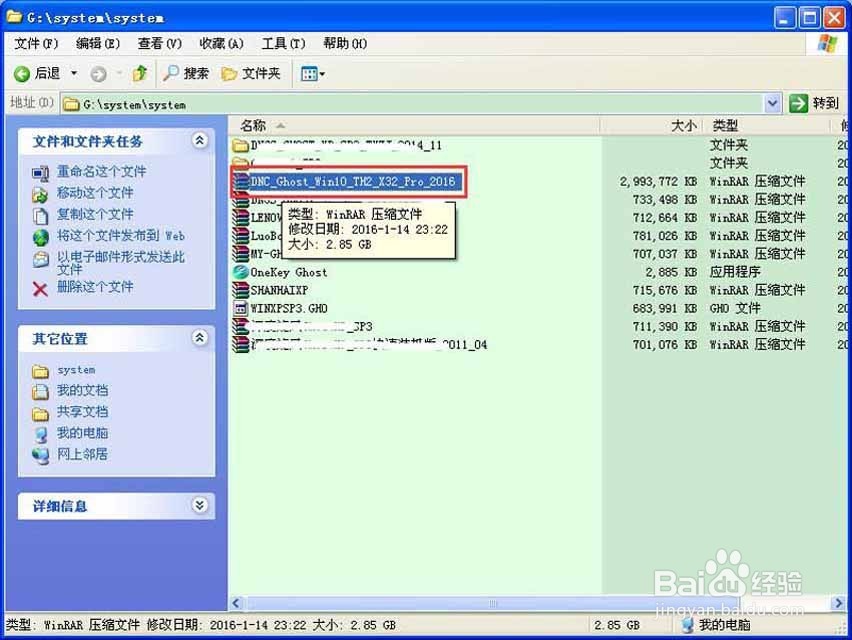Open 共享文档 in other places
This screenshot has height=640, width=852.
tap(83, 411)
